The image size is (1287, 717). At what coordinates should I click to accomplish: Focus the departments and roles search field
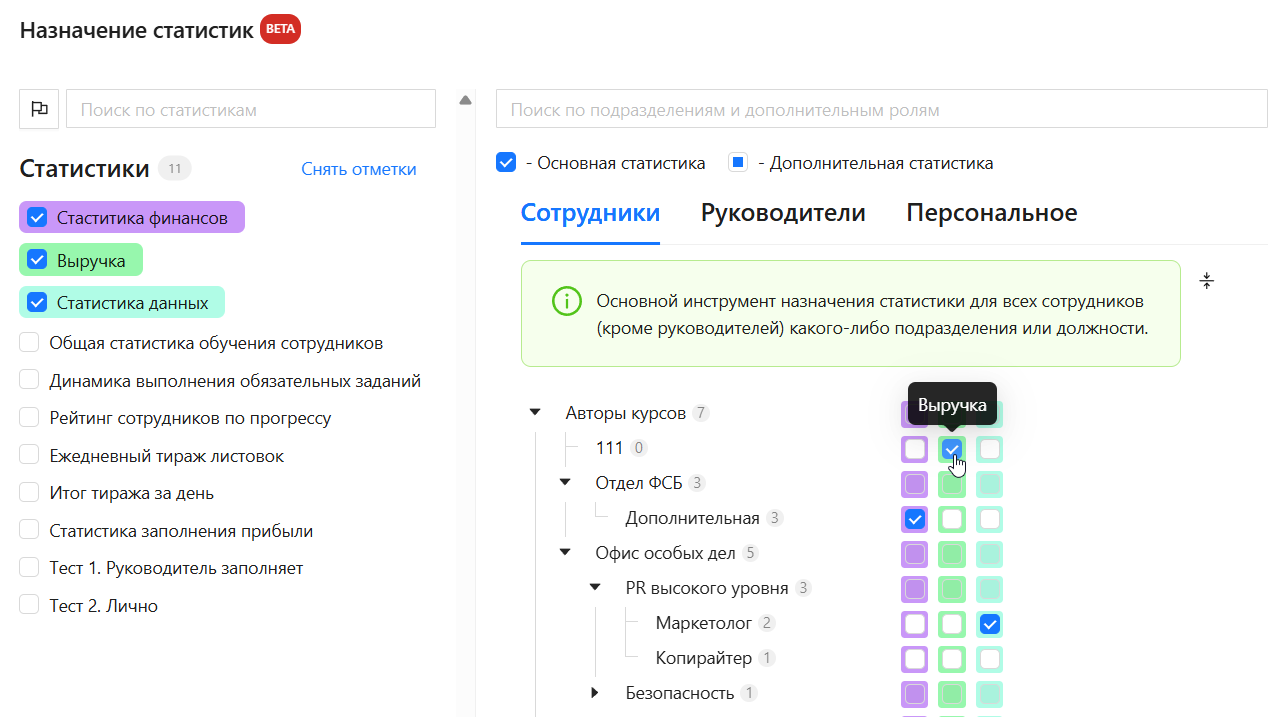pyautogui.click(x=881, y=109)
